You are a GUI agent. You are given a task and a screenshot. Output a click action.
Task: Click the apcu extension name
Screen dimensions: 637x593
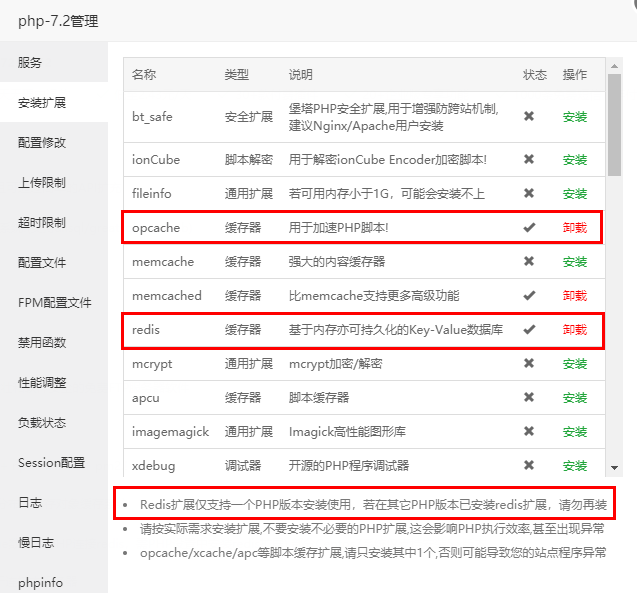click(146, 398)
